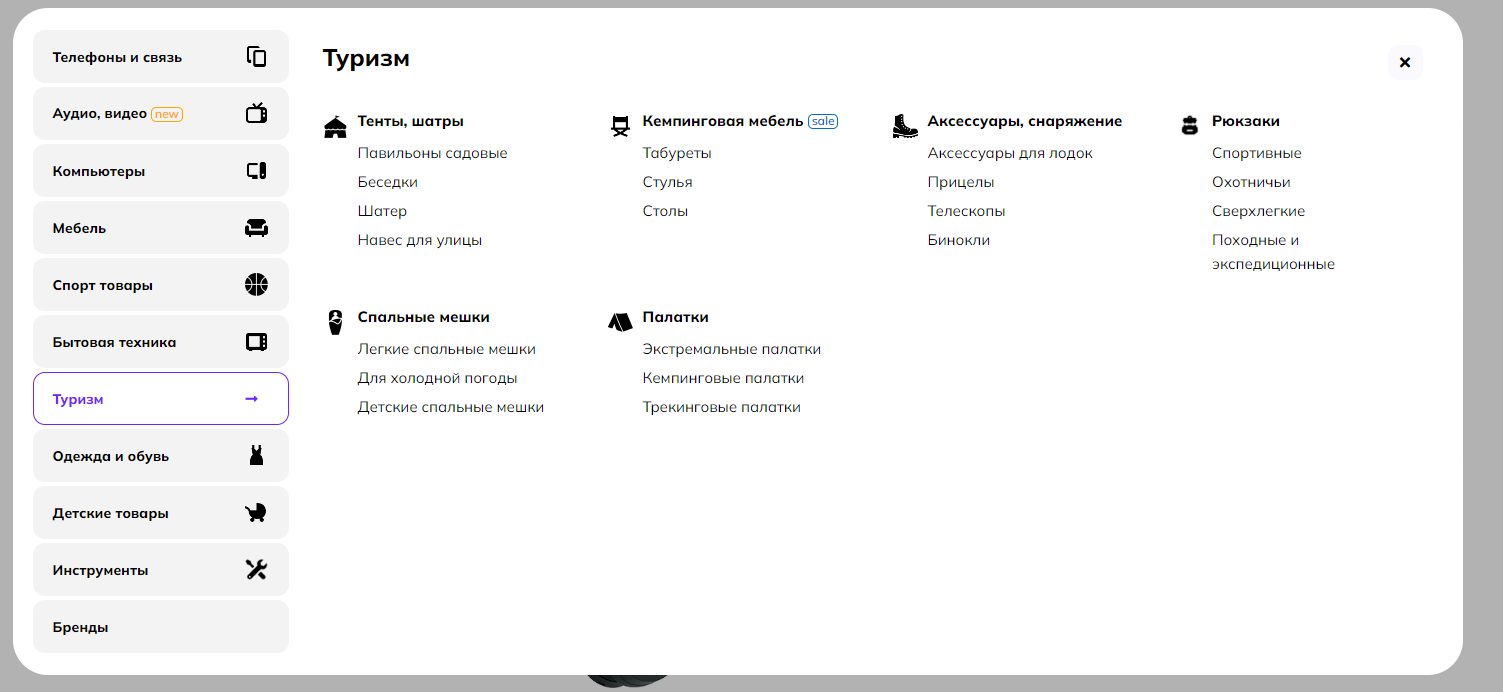
Task: Click the camping tent icon beside Палатки
Action: (x=620, y=322)
